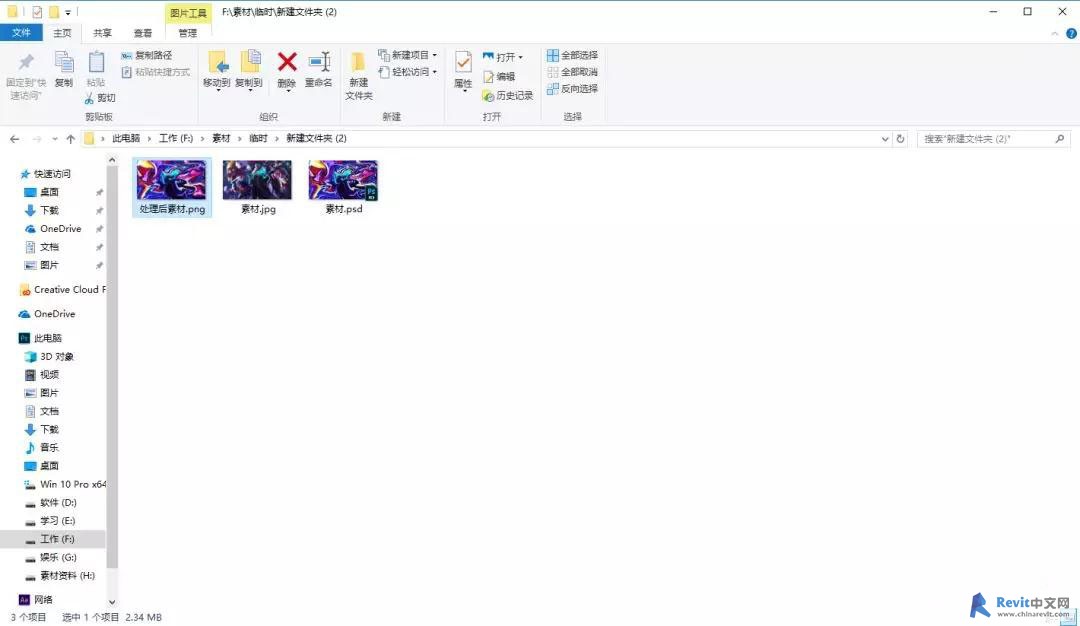This screenshot has width=1080, height=626.
Task: Click 此电脑 in the address bar
Action: click(126, 138)
